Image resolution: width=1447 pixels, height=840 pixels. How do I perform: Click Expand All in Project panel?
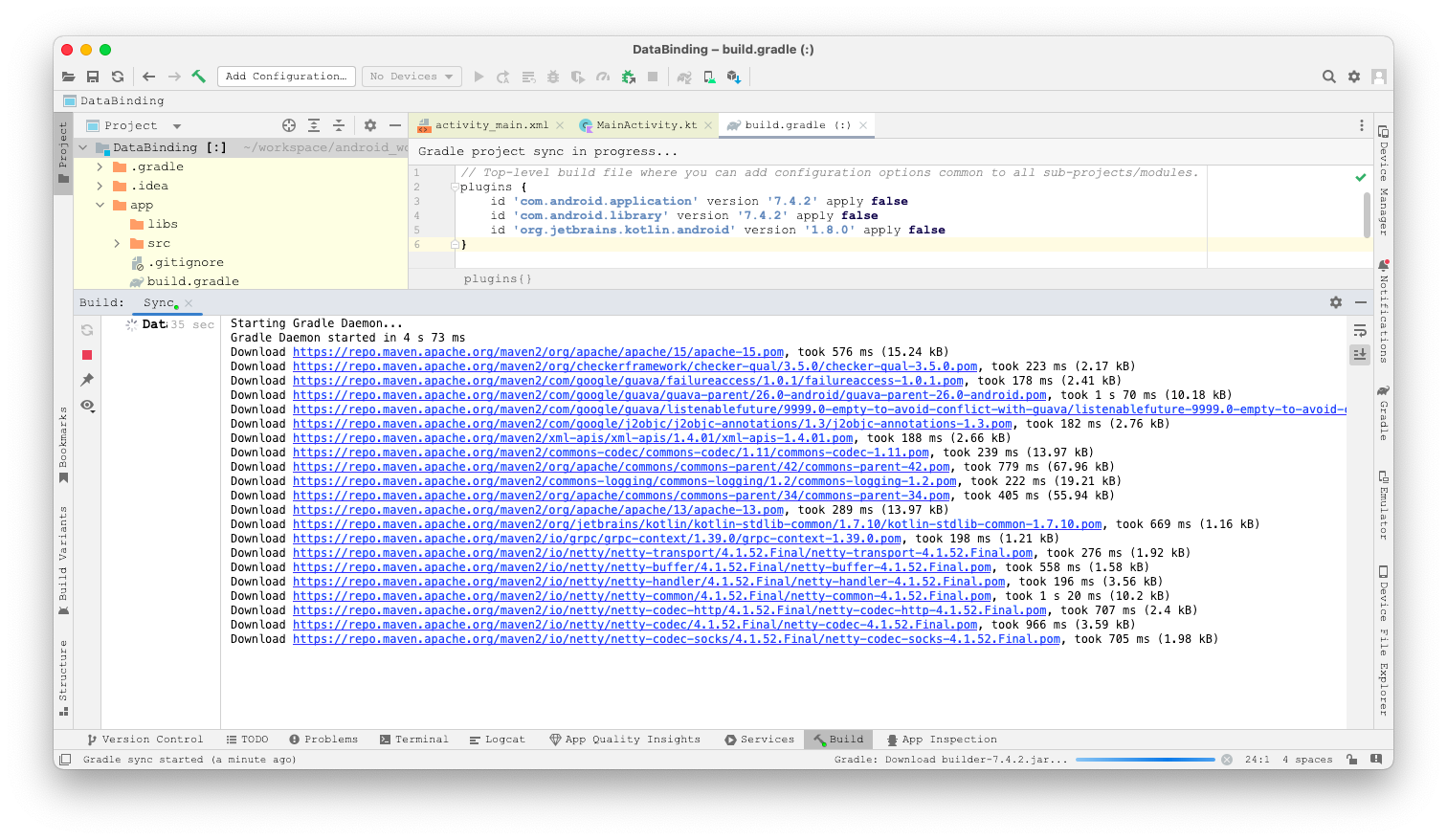click(314, 125)
